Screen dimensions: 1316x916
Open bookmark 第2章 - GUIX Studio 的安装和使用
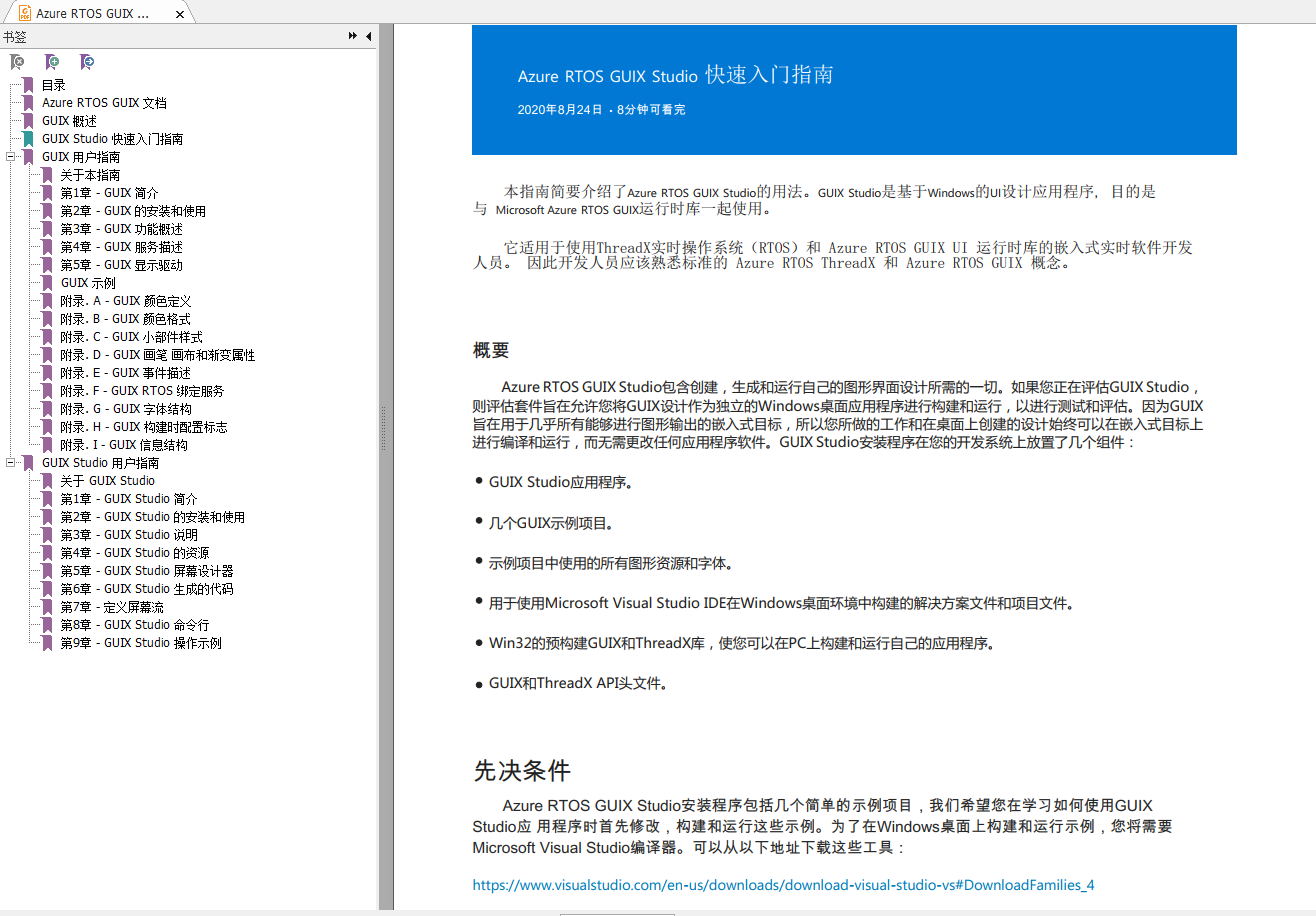tap(152, 517)
